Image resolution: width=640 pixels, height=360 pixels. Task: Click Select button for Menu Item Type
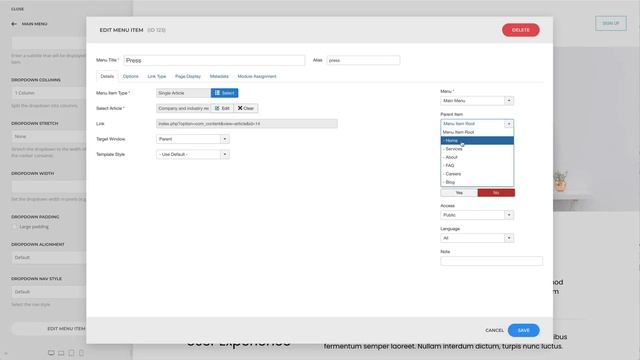(224, 93)
